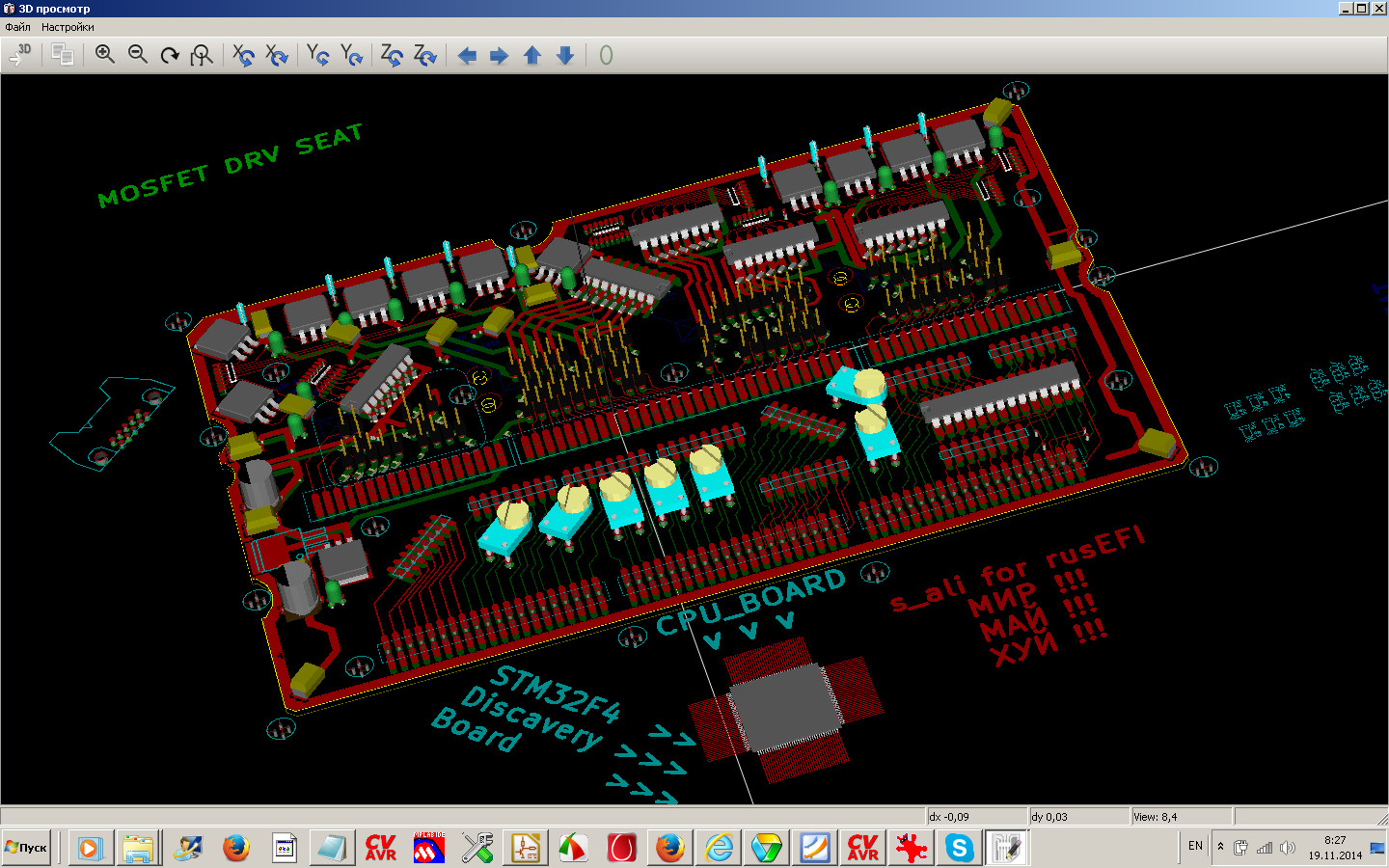Image resolution: width=1389 pixels, height=868 pixels.
Task: Open the red splash icon app on taskbar
Action: coord(911,848)
